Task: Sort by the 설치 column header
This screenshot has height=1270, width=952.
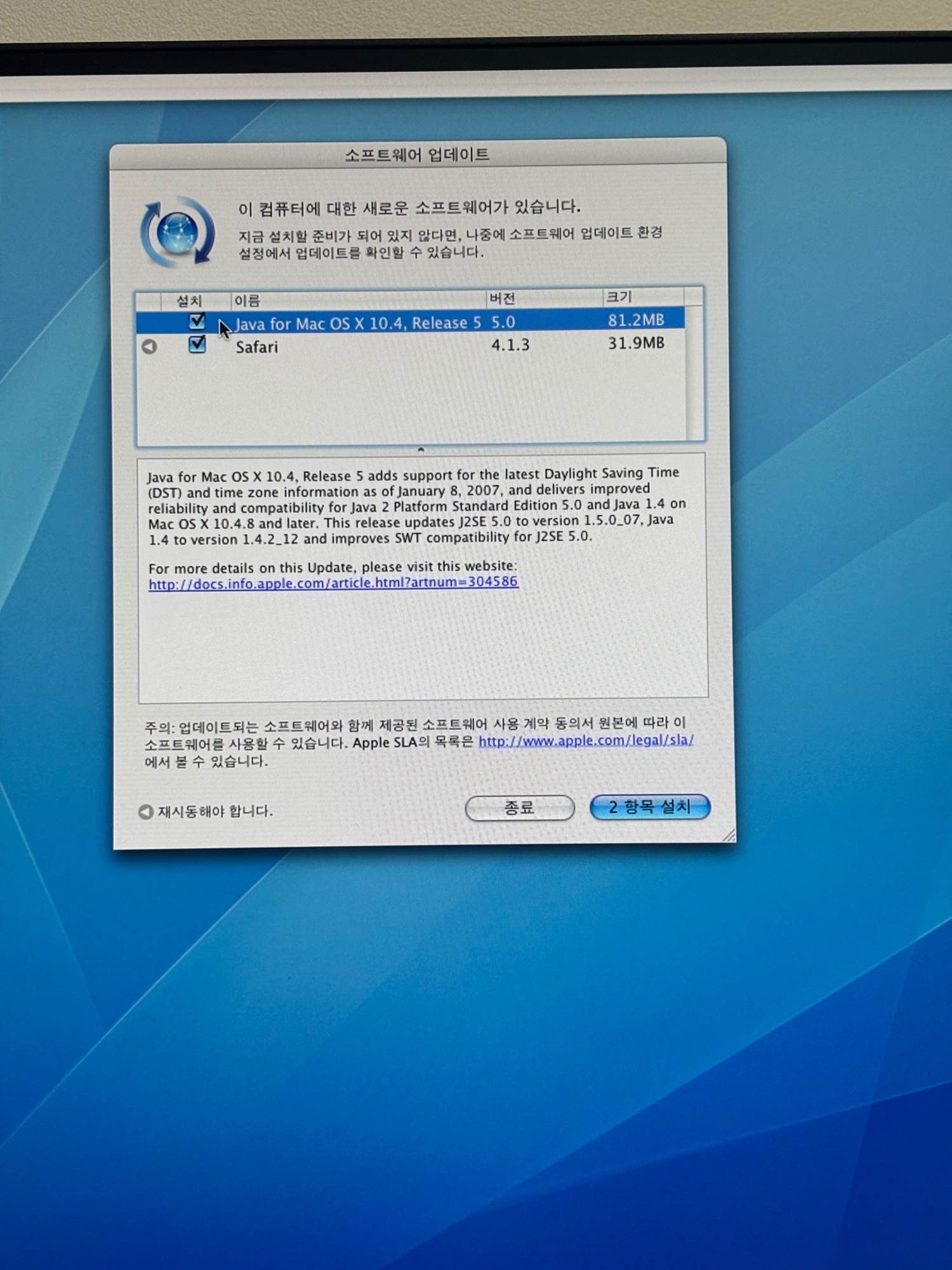Action: click(189, 300)
